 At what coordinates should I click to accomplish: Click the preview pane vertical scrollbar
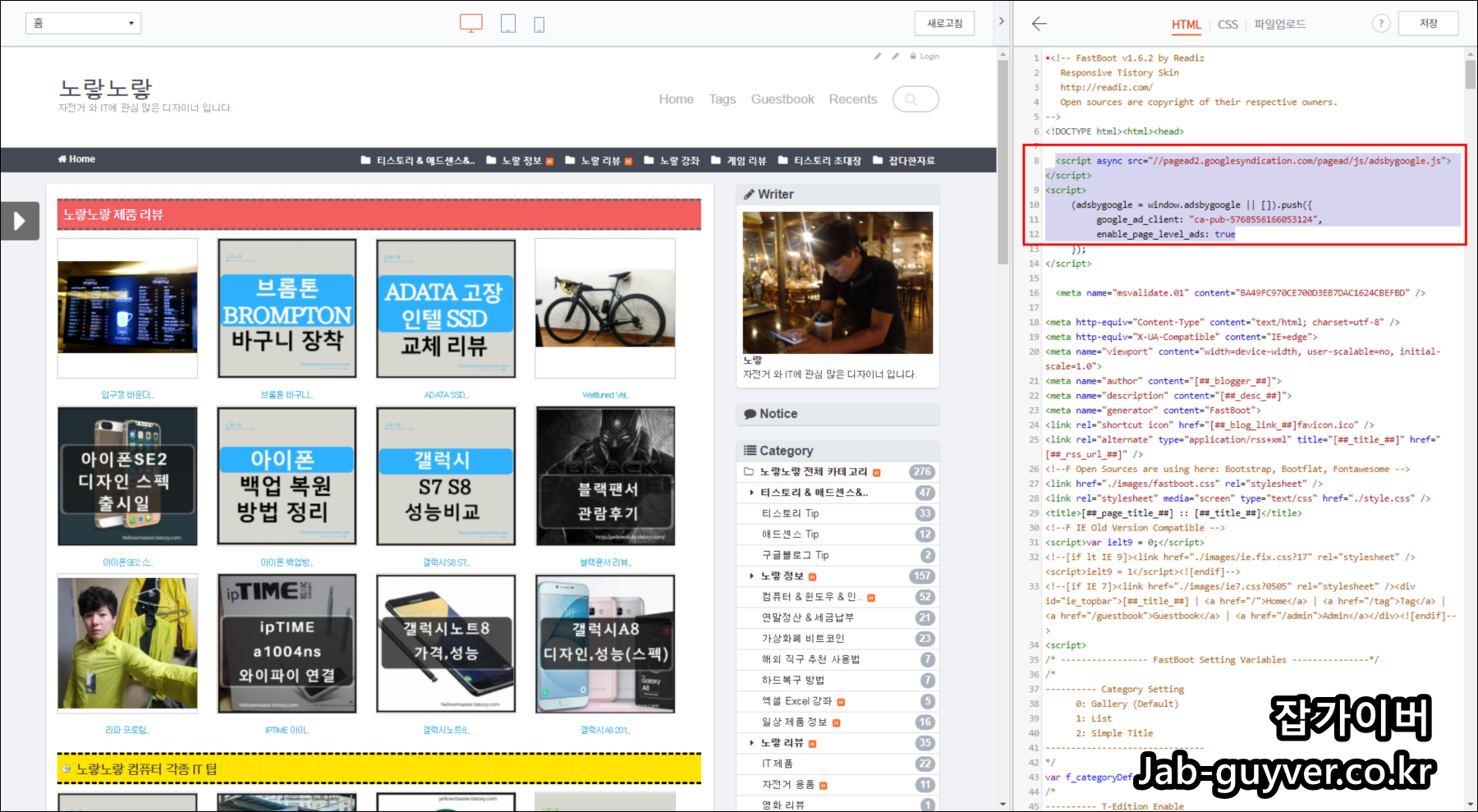pyautogui.click(x=1003, y=163)
